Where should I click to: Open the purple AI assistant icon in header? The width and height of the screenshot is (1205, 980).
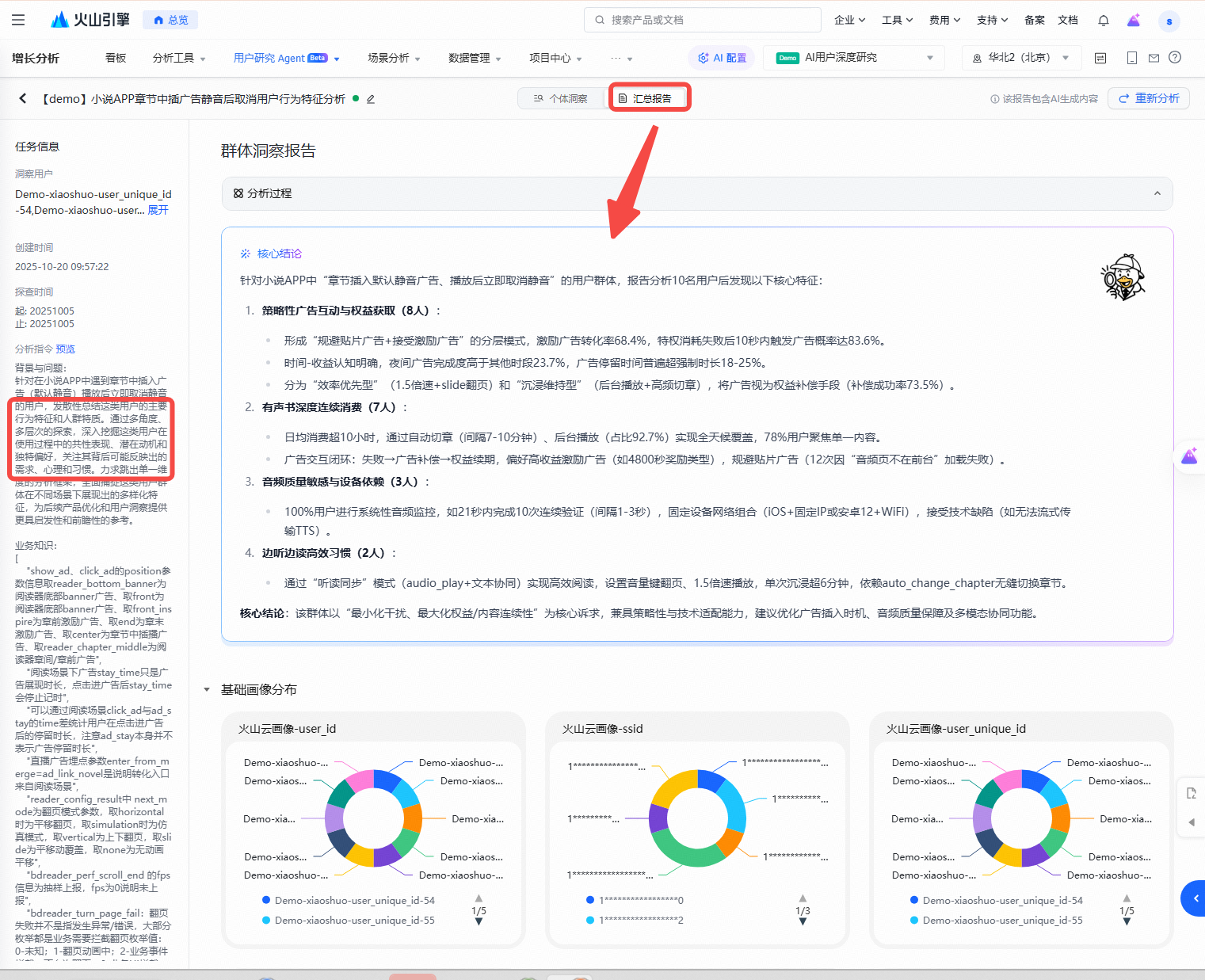pos(1134,20)
